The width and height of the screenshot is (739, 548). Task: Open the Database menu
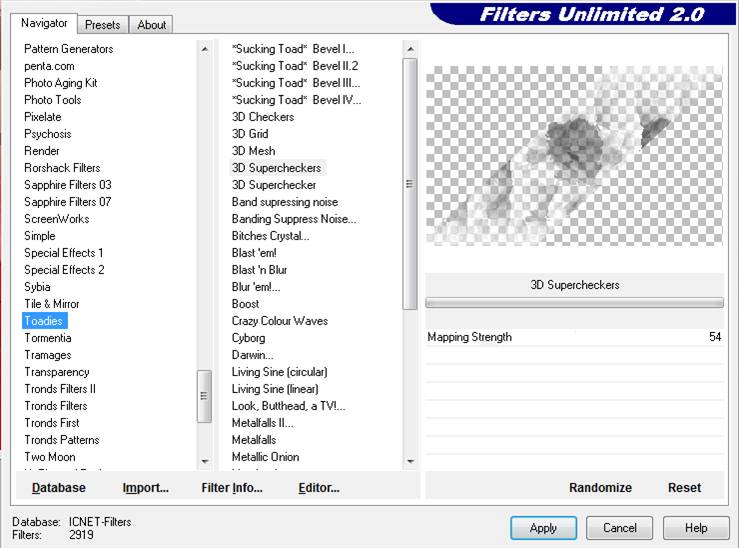[x=59, y=488]
